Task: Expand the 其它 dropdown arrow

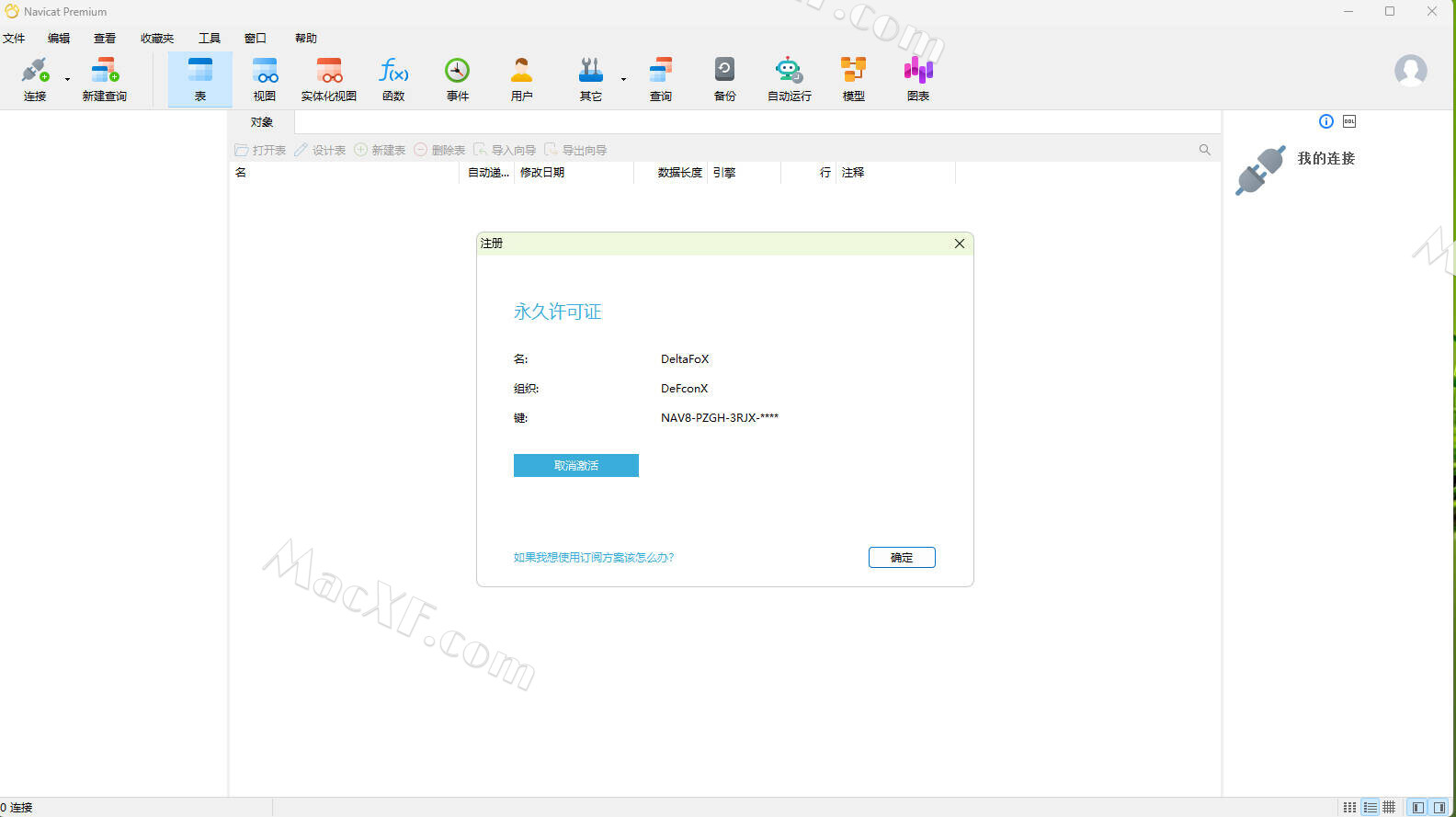Action: 623,79
